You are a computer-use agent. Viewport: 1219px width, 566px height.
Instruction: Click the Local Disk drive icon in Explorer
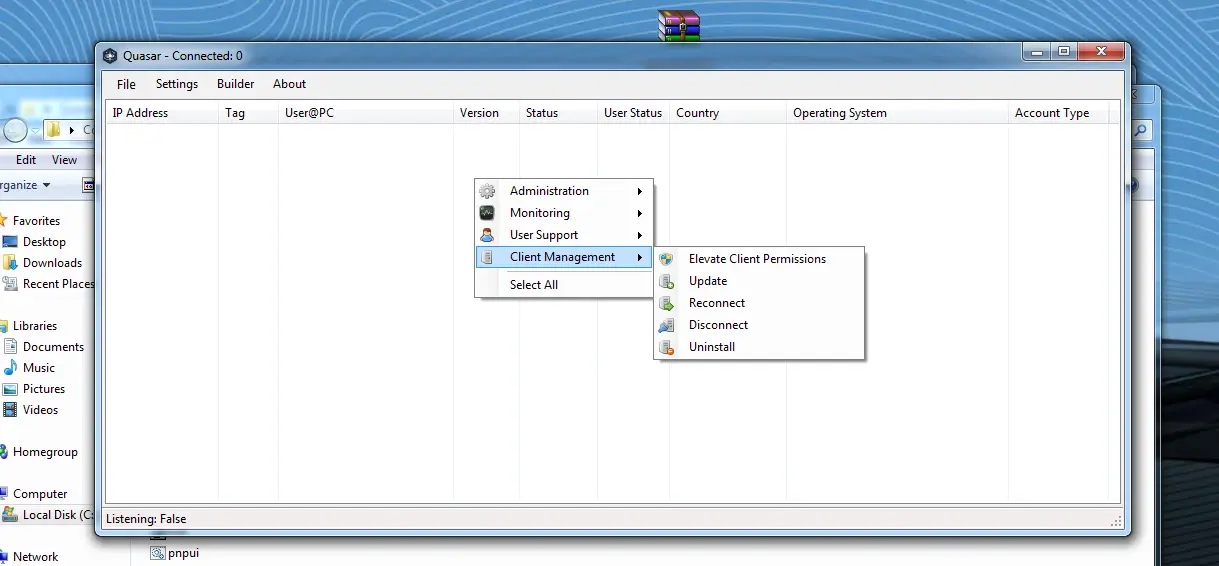9,515
